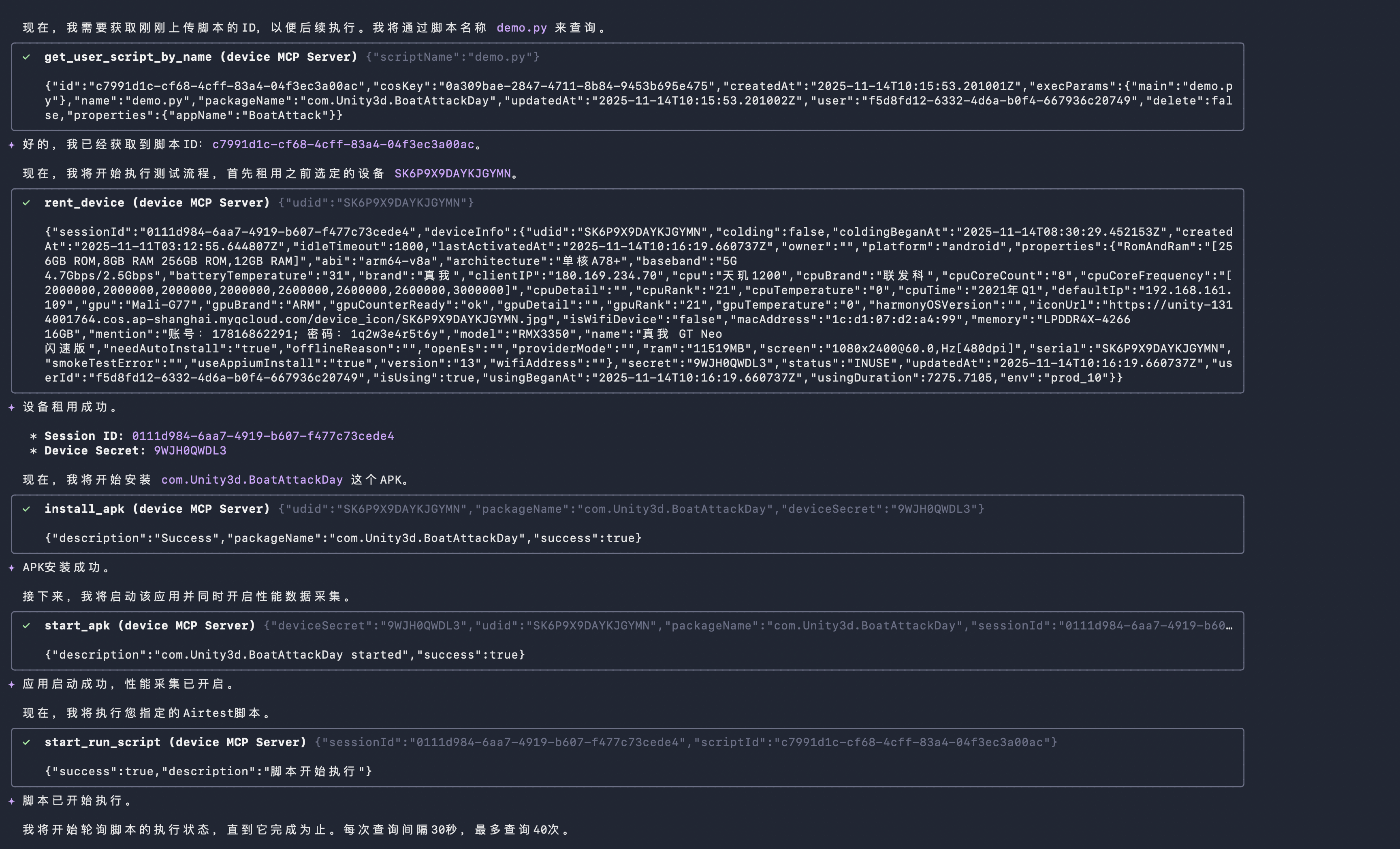
Task: Click purple com.Unity3d.BoatAttackDay package name
Action: point(252,480)
